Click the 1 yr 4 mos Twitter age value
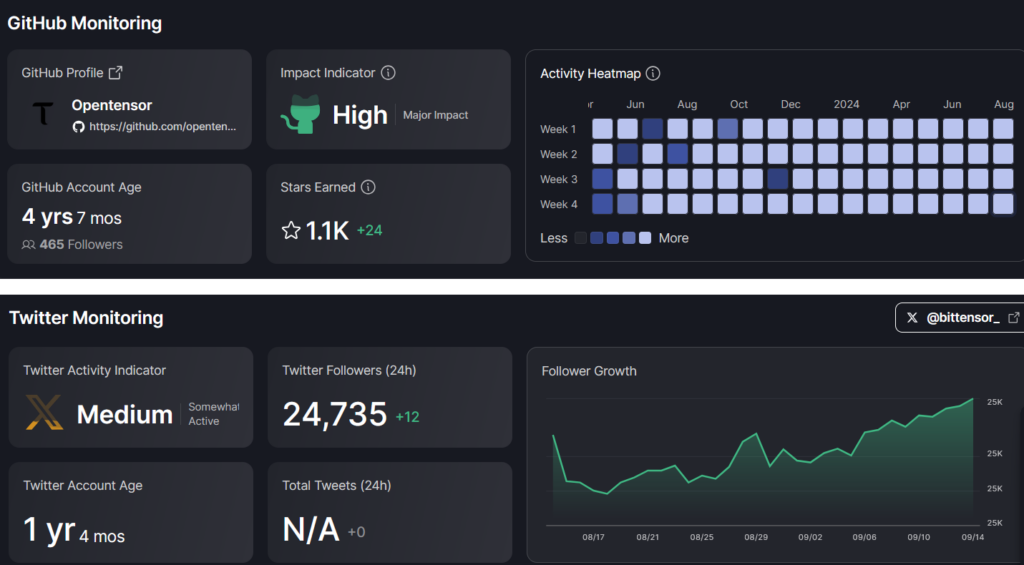The width and height of the screenshot is (1024, 565). [x=74, y=530]
